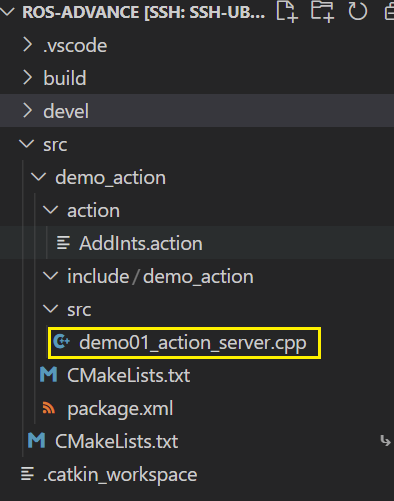Create a new file via New File icon

287,12
